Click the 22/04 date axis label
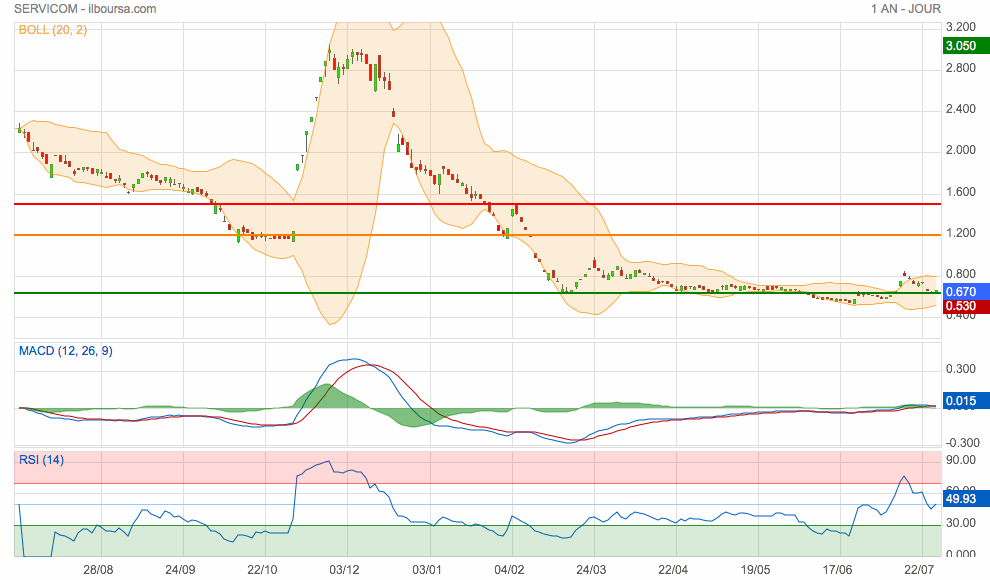990x580 pixels. point(673,570)
